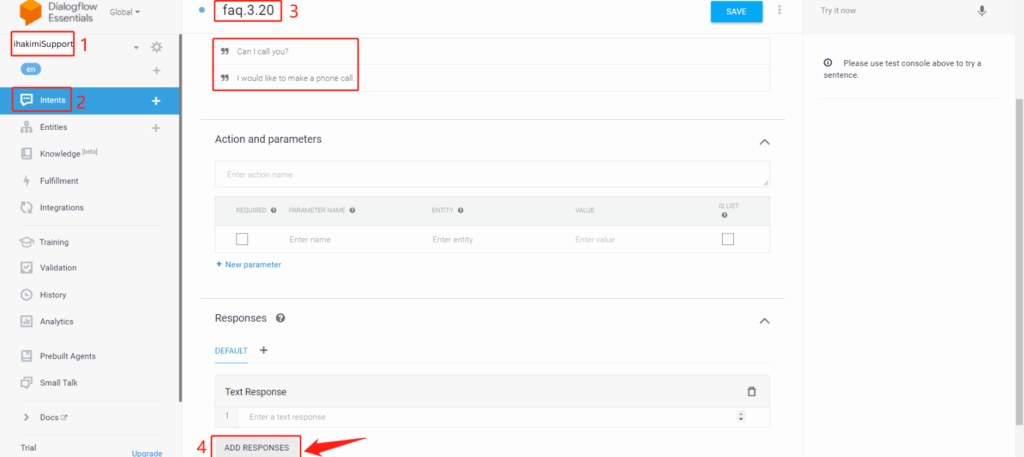Image resolution: width=1024 pixels, height=457 pixels.
Task: Add a response tab with plus icon
Action: coord(264,351)
